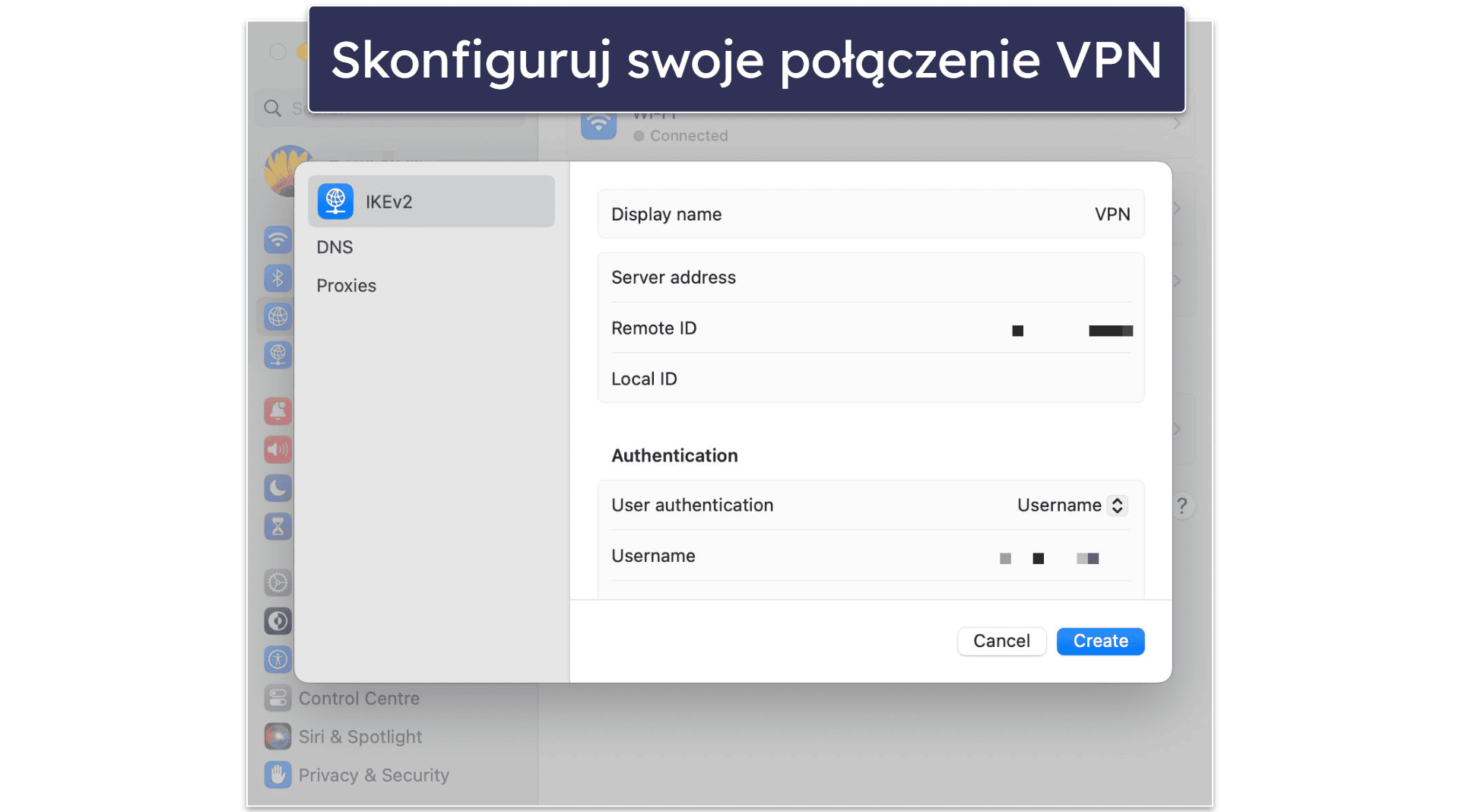Viewport: 1459px width, 812px height.
Task: Open Focus moon icon in the sidebar
Action: point(278,488)
